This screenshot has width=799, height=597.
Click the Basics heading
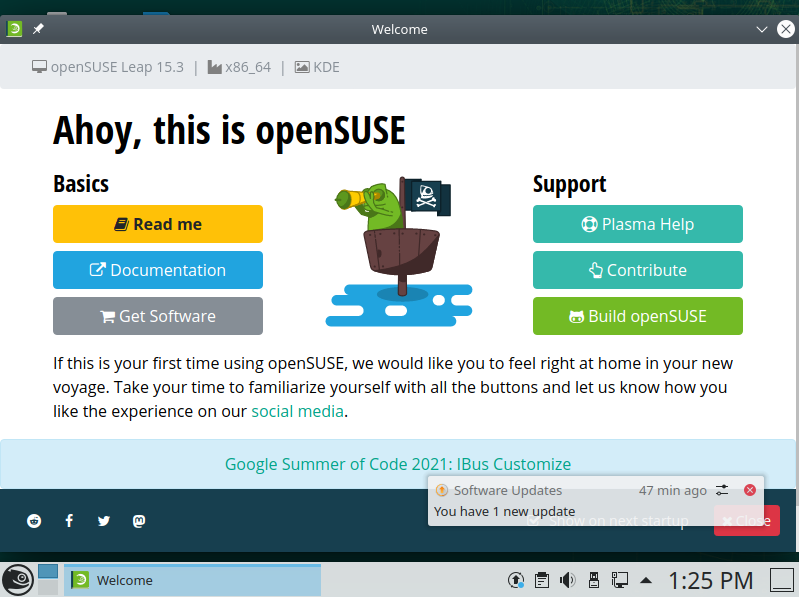pos(81,184)
